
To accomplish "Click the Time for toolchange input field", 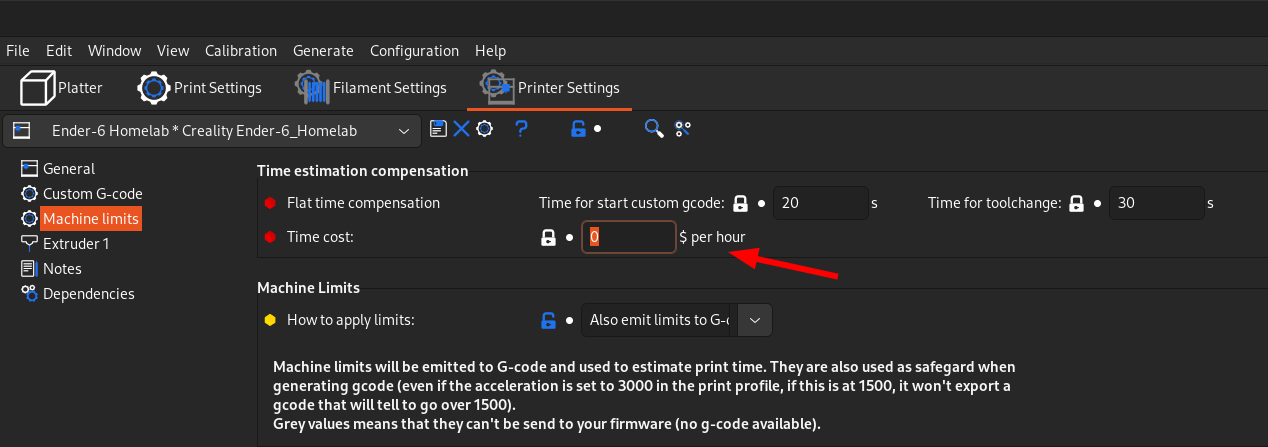I will pos(1156,203).
